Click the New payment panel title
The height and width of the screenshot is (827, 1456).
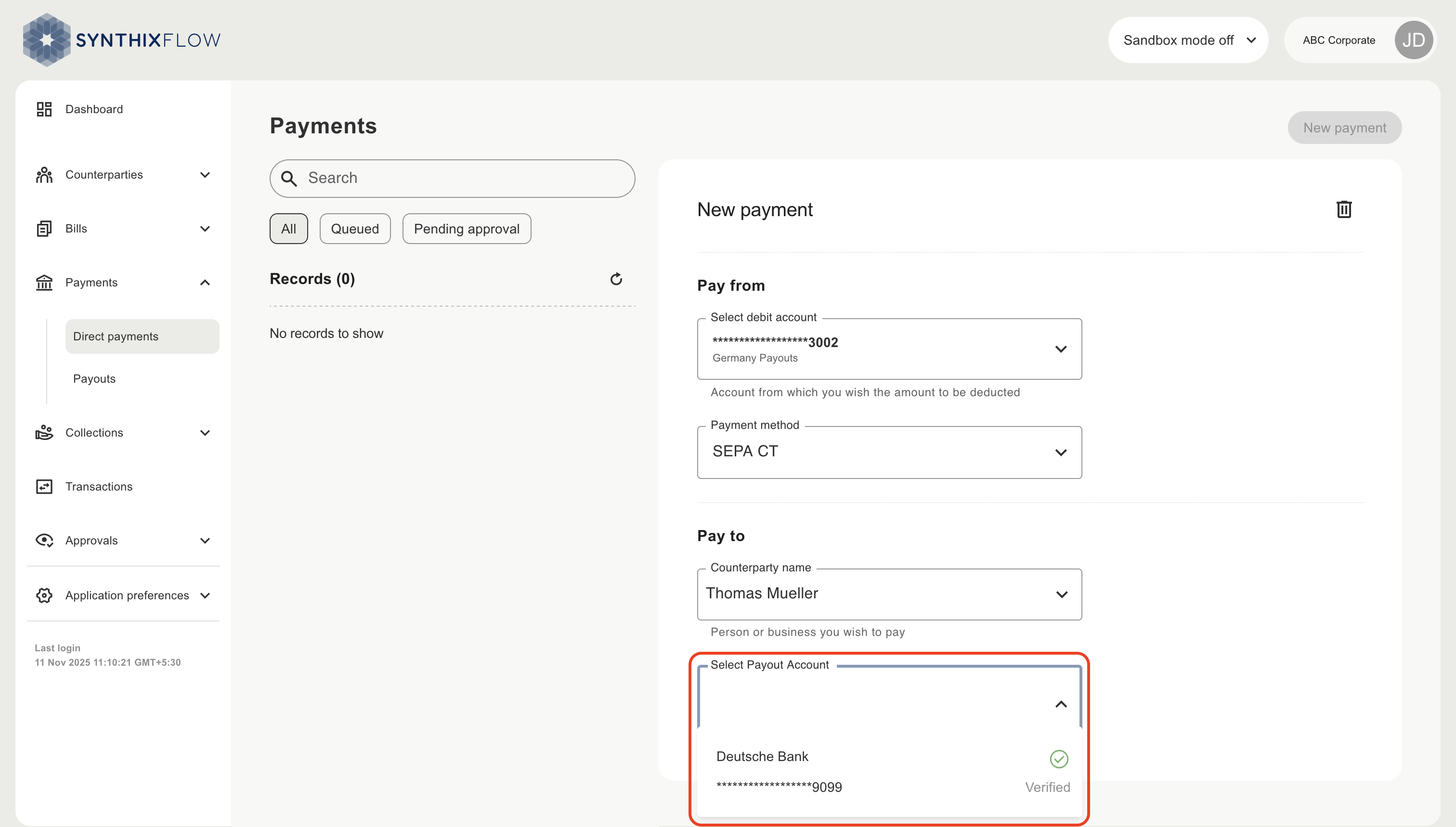[x=754, y=209]
